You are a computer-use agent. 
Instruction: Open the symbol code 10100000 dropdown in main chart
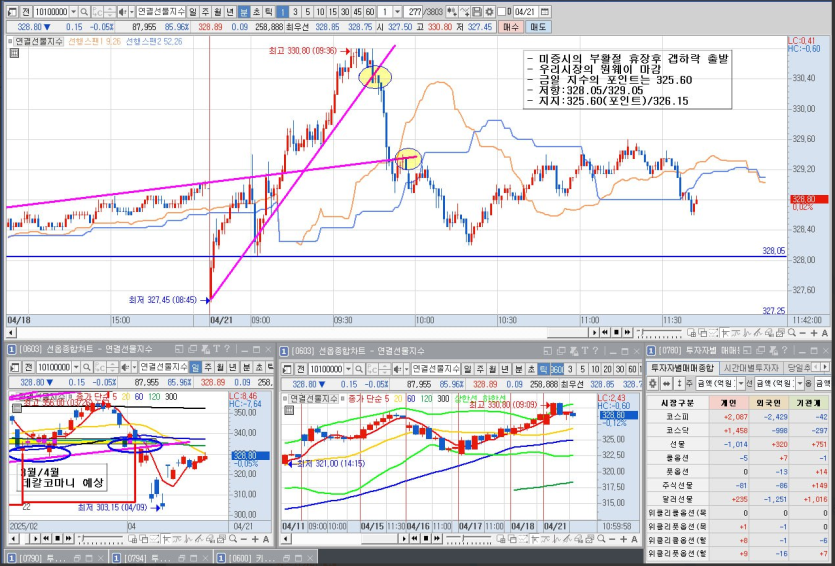point(73,12)
